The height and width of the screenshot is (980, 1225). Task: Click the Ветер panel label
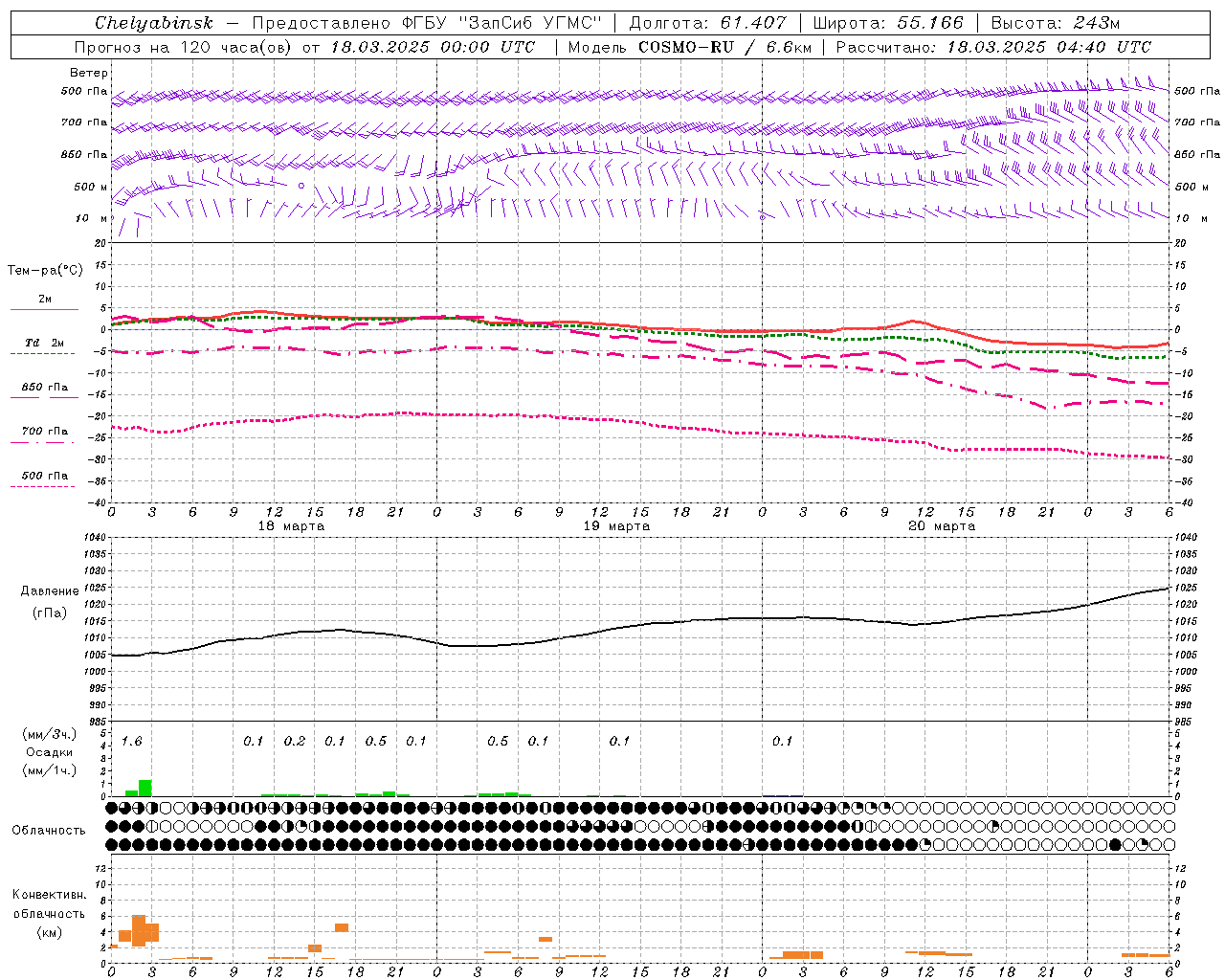click(89, 73)
